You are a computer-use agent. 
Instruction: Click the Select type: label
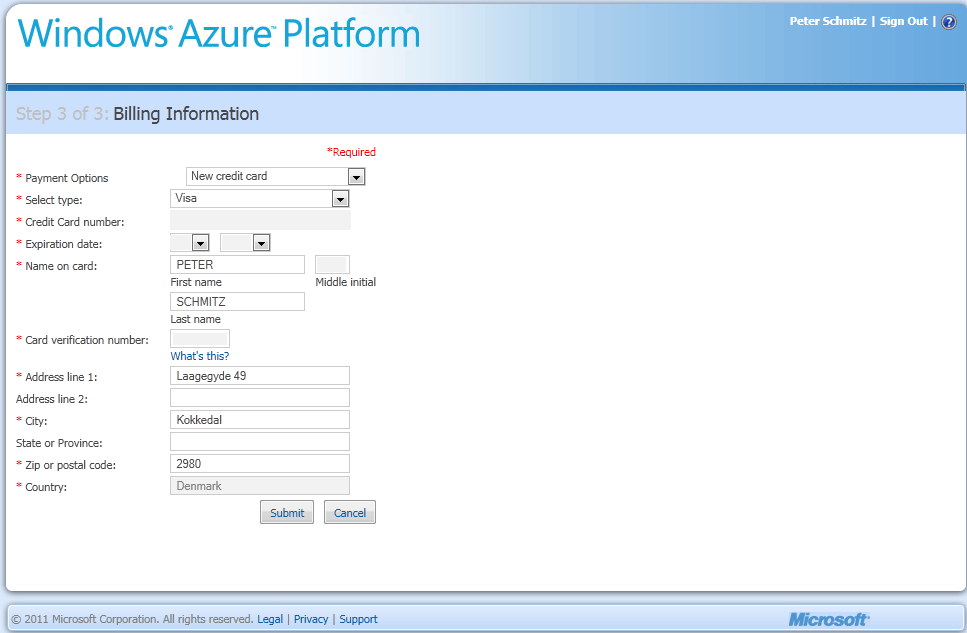tap(54, 200)
